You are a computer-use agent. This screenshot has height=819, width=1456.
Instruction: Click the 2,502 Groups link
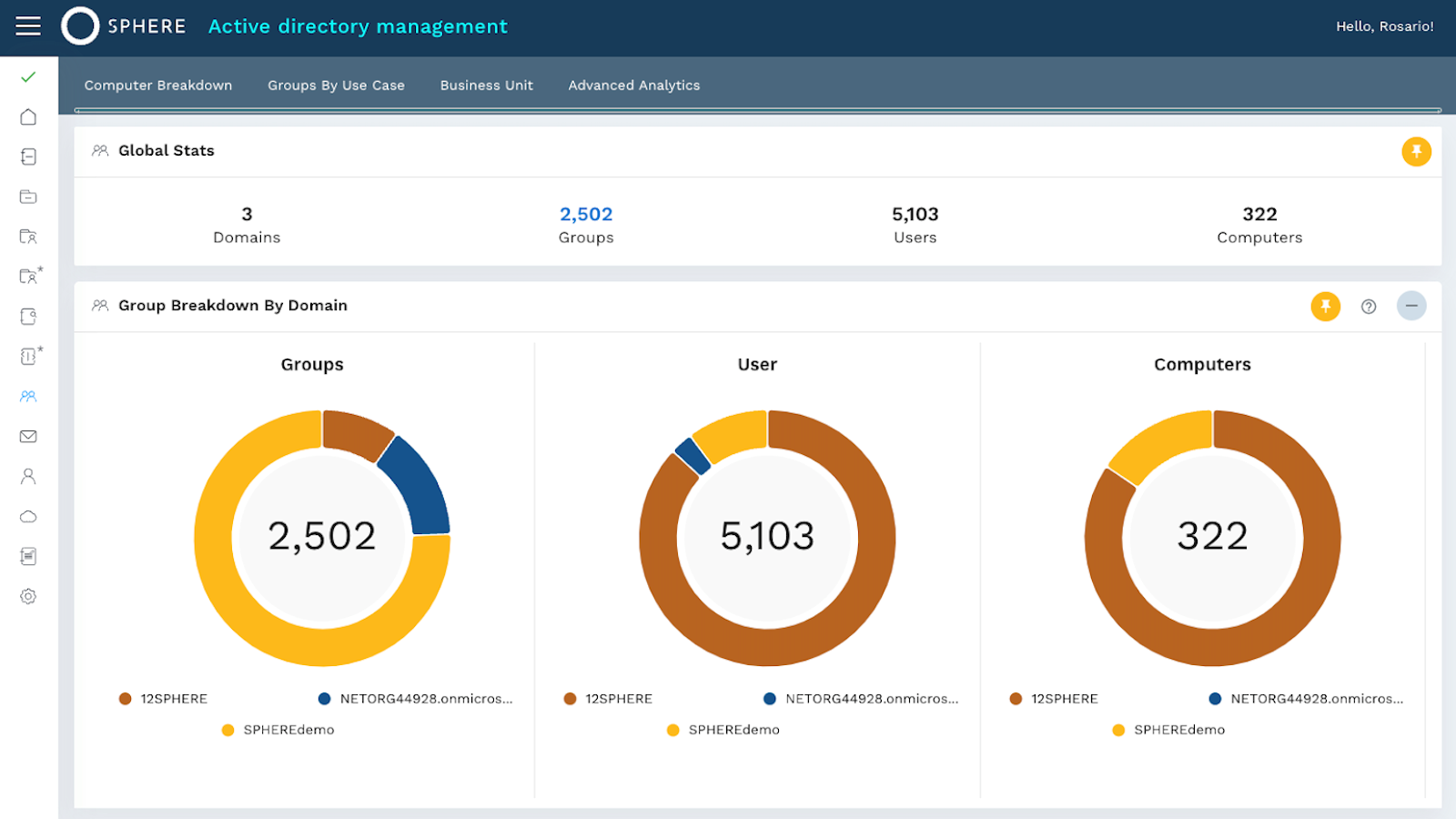(586, 215)
